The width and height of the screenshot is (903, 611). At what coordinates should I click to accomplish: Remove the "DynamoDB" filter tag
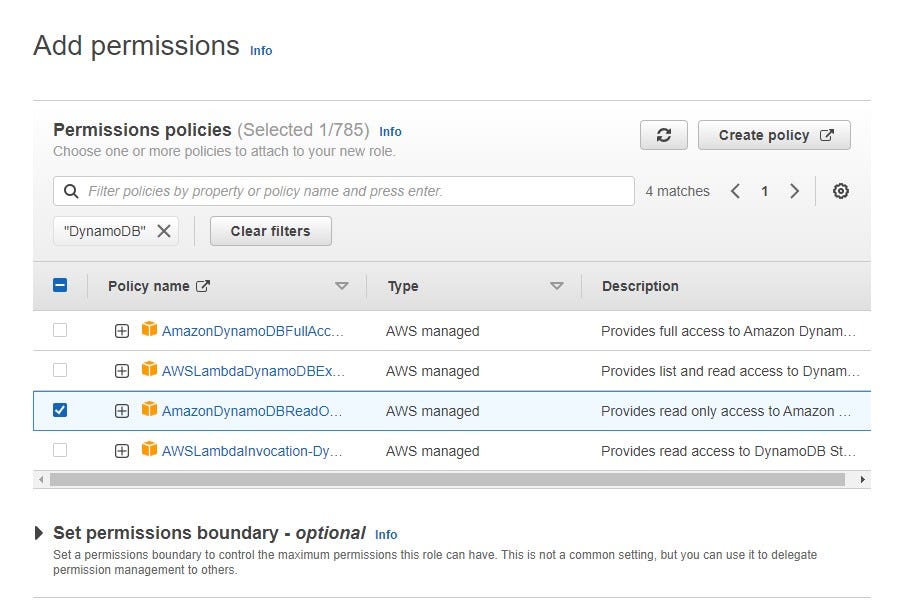[x=164, y=231]
